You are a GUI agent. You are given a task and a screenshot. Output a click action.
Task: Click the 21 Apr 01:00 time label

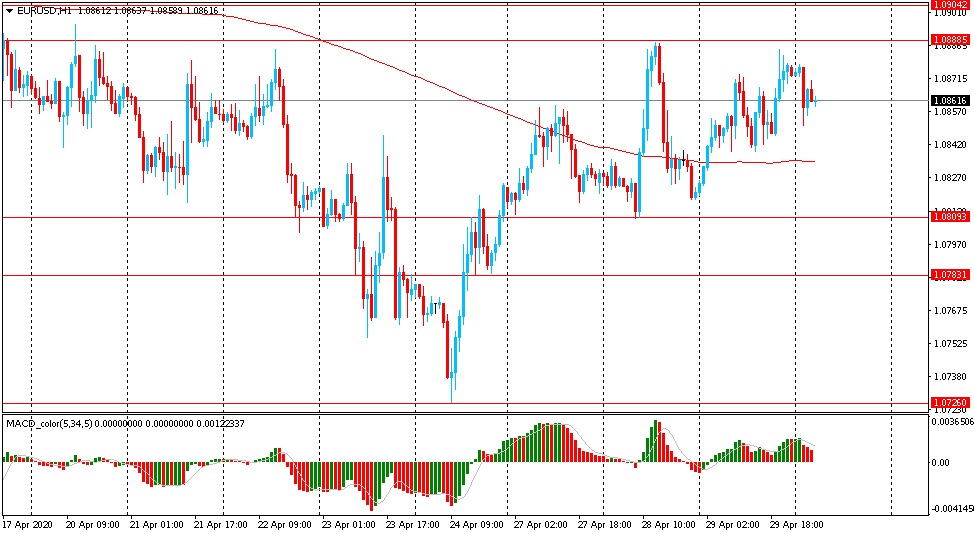pos(157,525)
